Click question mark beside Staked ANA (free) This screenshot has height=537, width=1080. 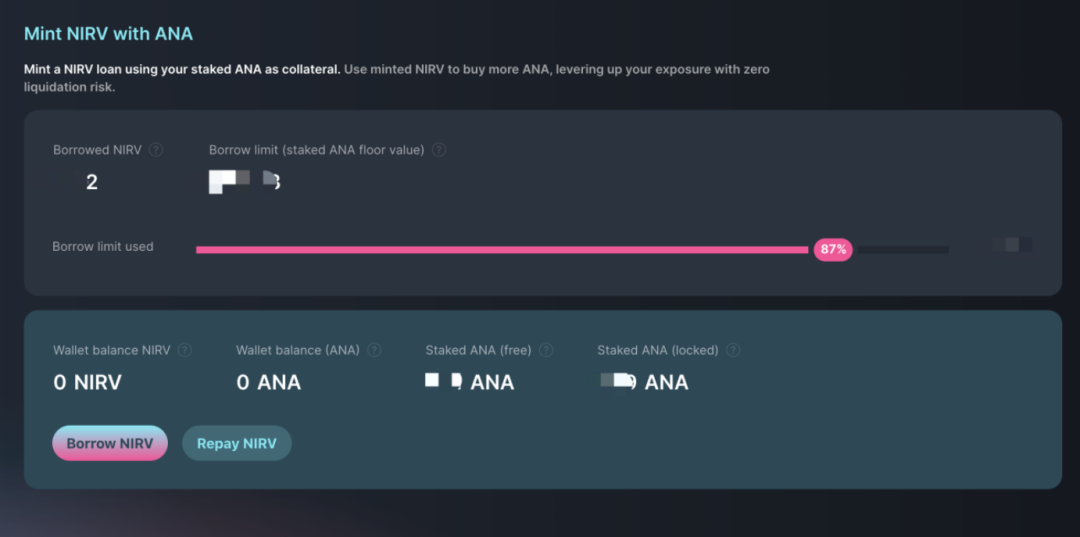[x=546, y=350]
